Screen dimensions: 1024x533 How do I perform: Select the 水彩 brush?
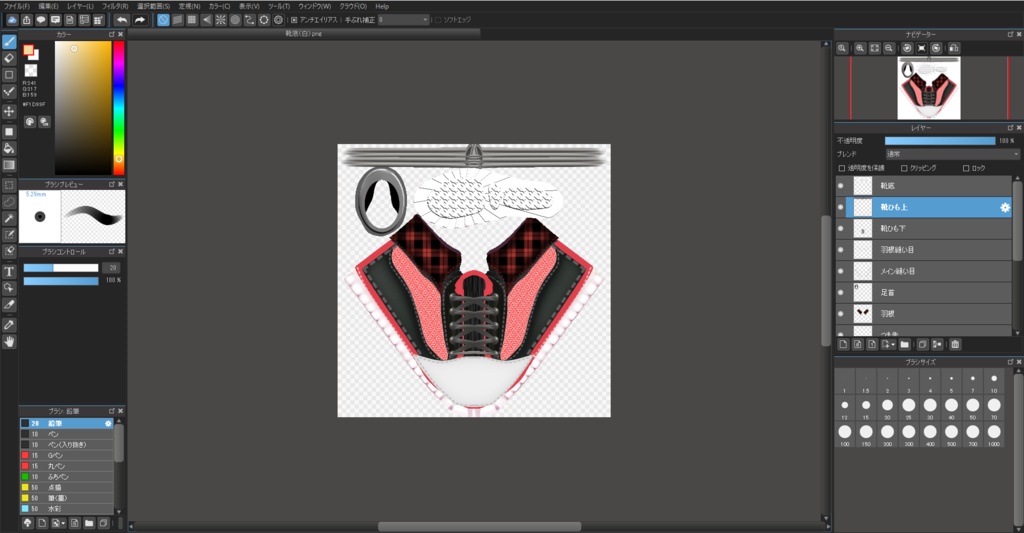point(67,508)
